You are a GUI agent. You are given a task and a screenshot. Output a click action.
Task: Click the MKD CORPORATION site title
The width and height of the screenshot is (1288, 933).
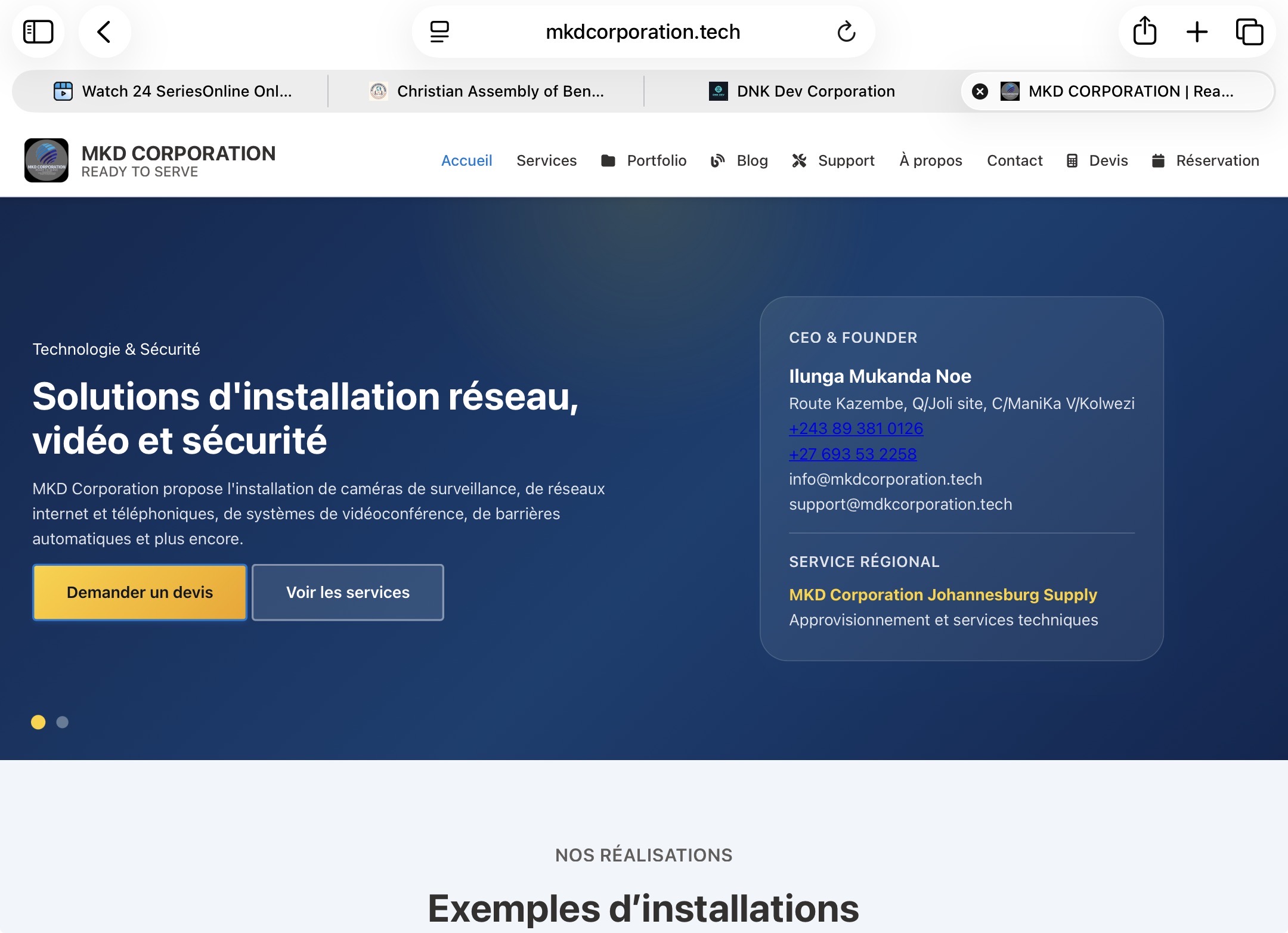coord(178,153)
